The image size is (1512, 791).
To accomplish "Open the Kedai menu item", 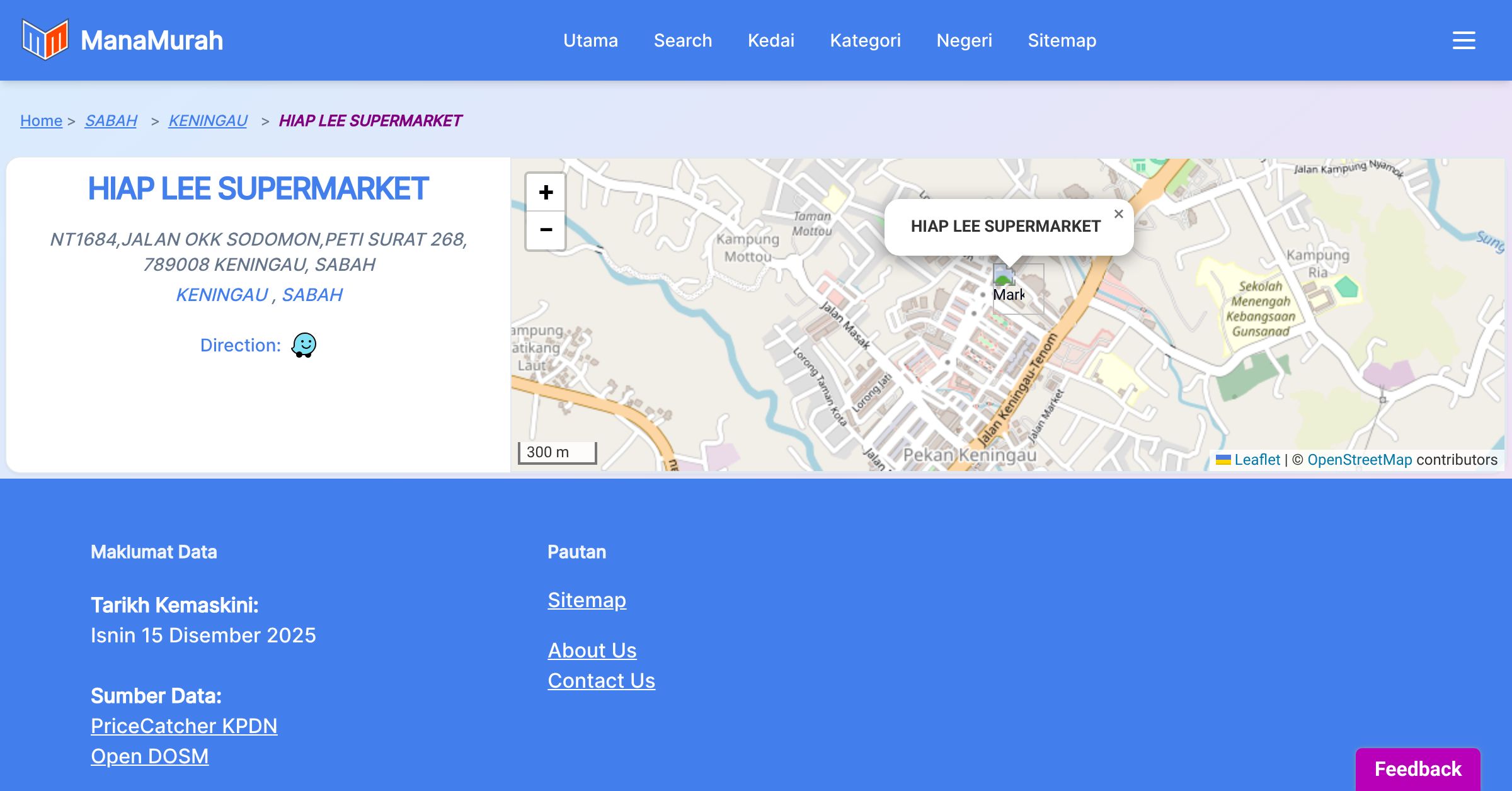I will [771, 40].
